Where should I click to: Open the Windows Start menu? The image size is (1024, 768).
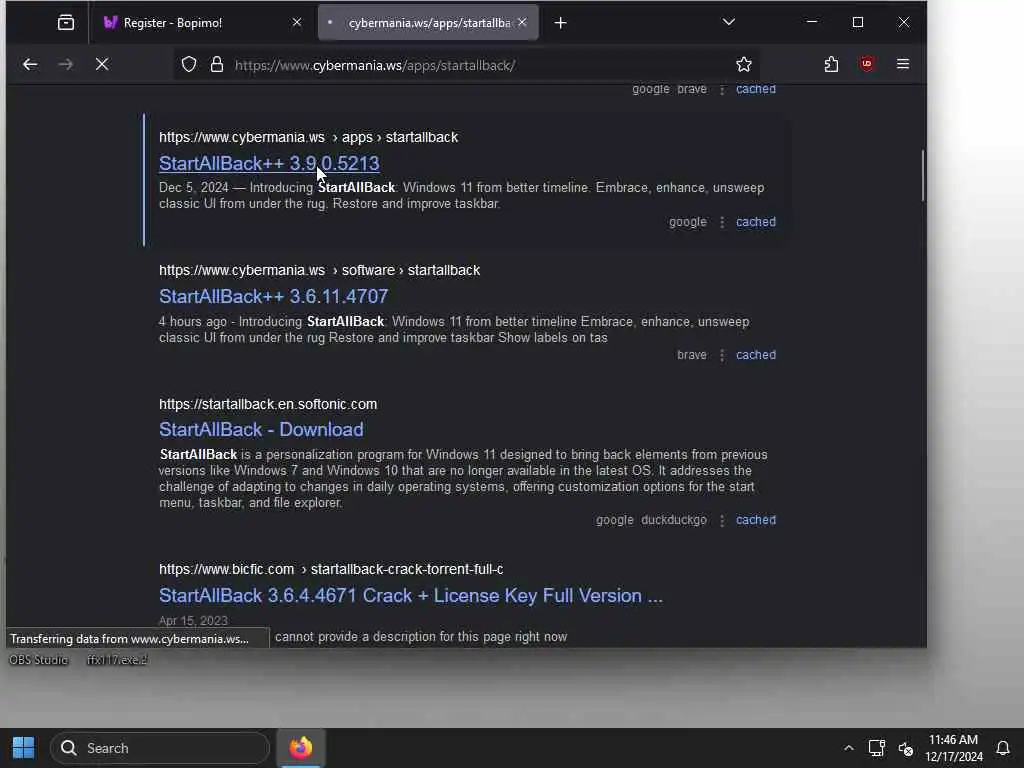[x=24, y=748]
